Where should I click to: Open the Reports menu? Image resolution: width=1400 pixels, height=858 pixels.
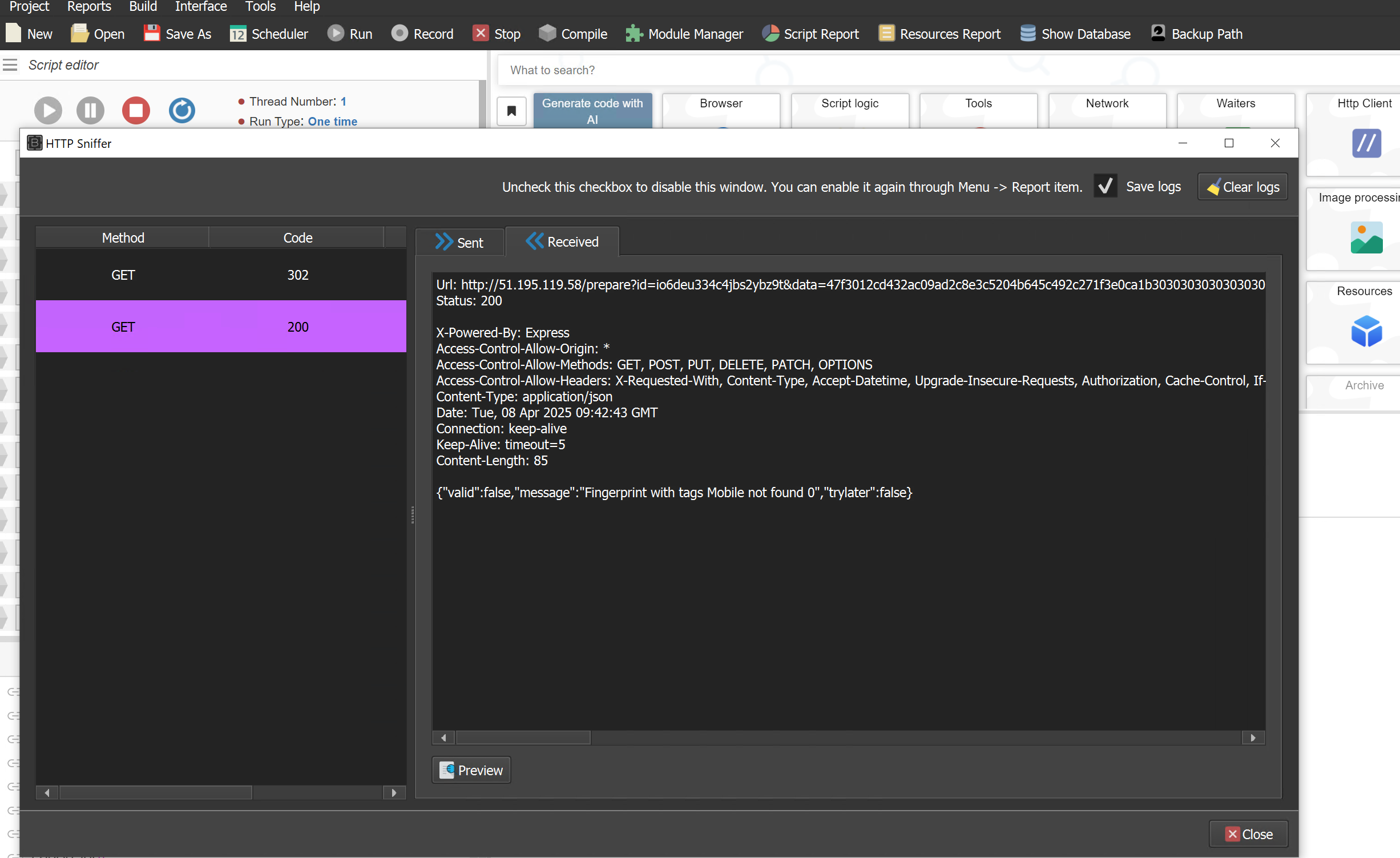click(88, 7)
